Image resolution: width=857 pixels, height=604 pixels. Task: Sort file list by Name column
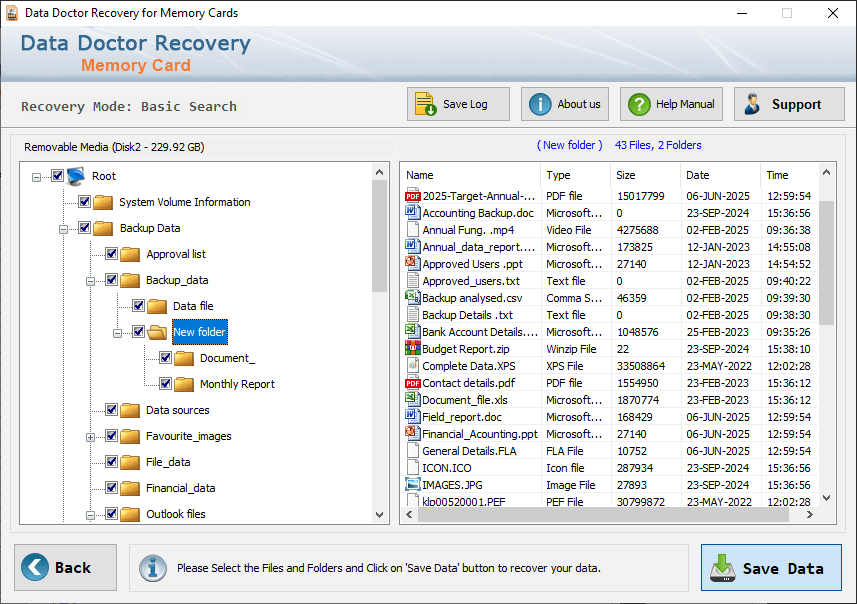click(x=471, y=175)
